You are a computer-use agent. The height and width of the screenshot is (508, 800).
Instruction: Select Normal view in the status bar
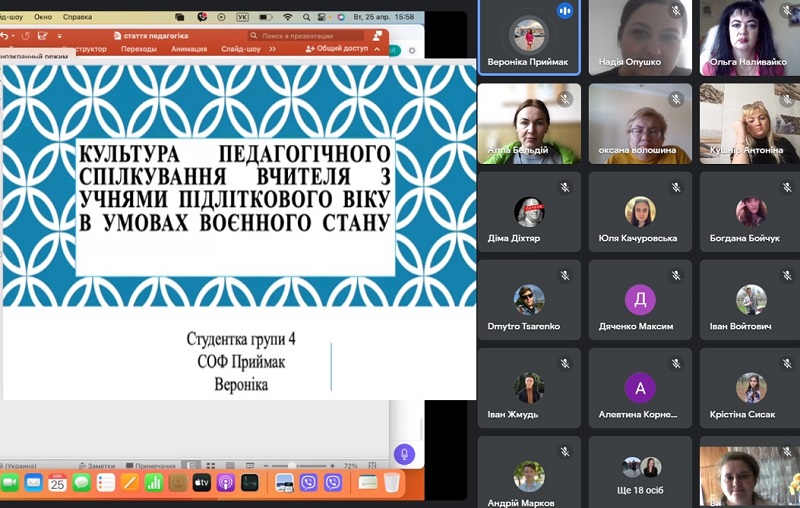(191, 465)
